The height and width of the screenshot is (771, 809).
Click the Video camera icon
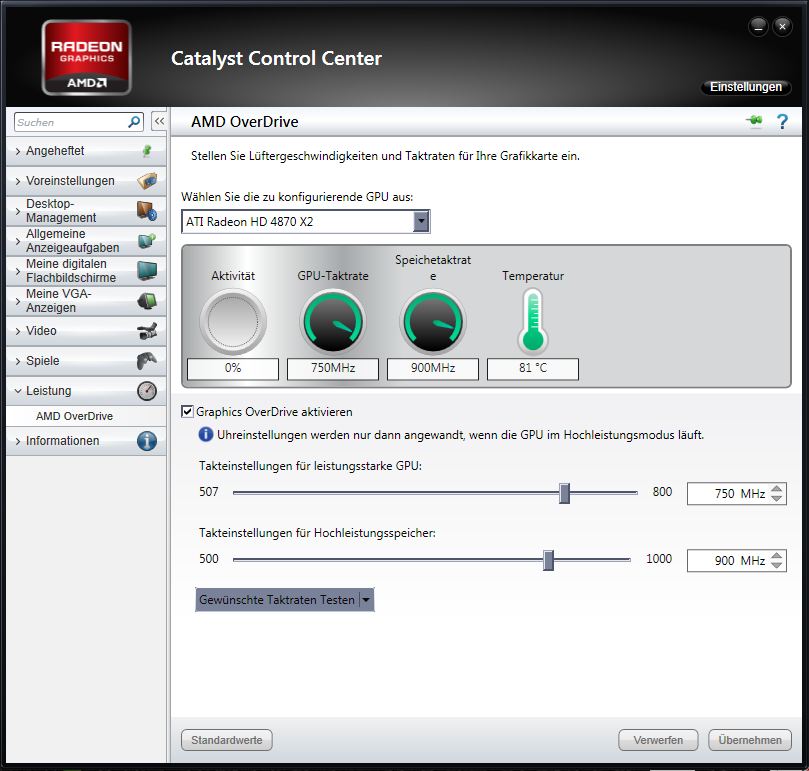coord(147,330)
